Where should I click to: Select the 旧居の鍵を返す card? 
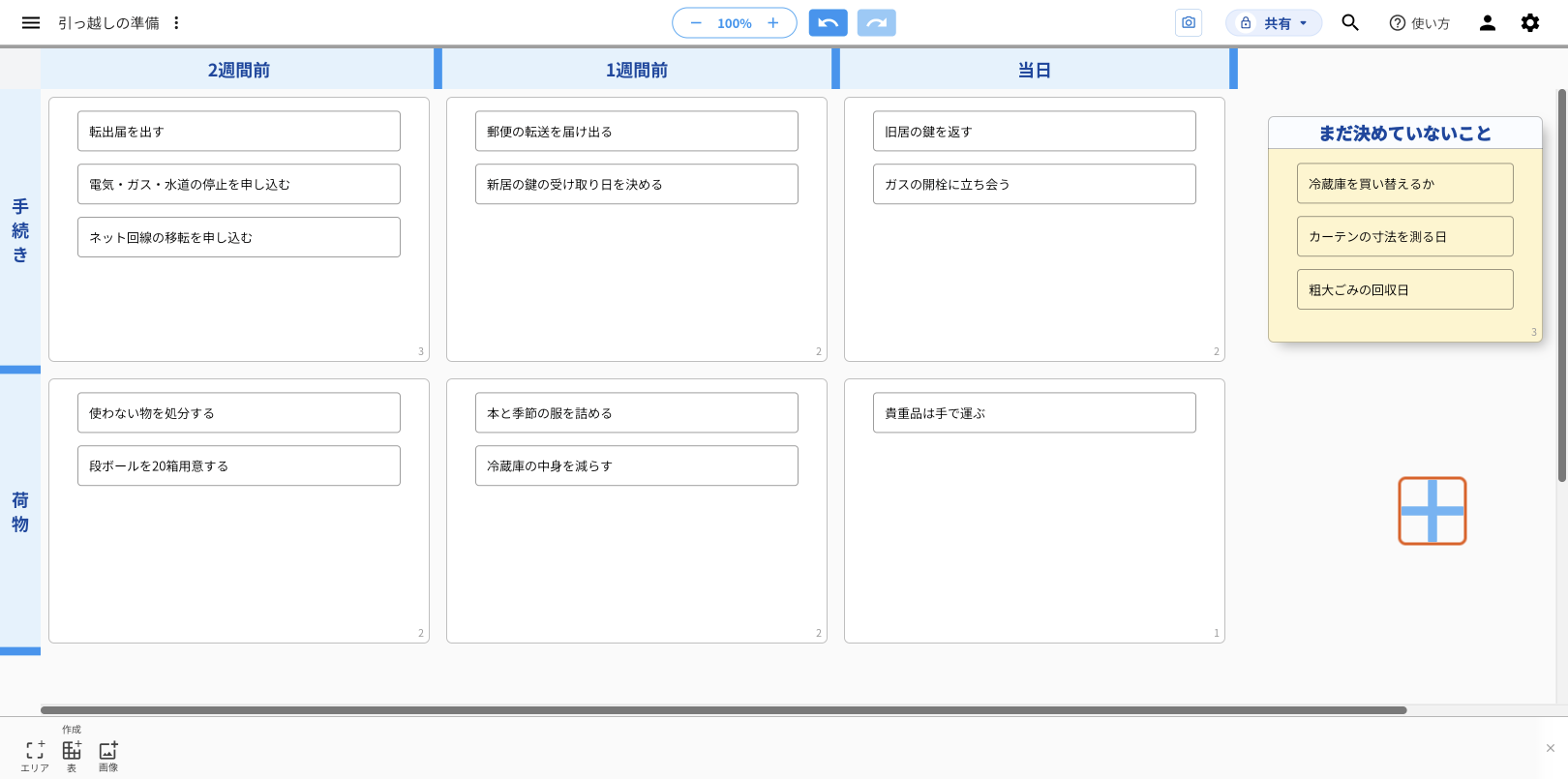point(1035,131)
